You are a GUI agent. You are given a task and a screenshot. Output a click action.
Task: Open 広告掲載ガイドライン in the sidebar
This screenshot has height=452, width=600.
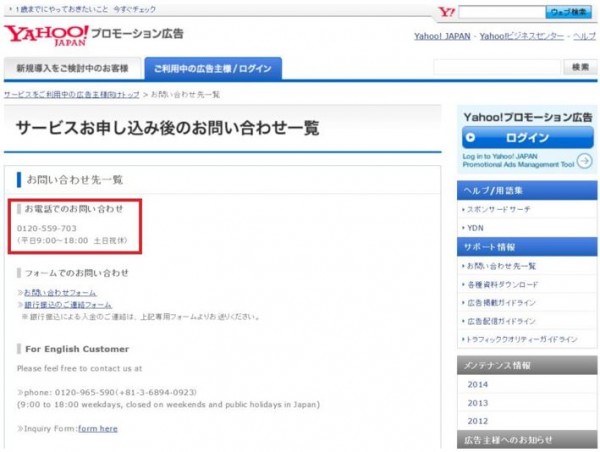501,303
